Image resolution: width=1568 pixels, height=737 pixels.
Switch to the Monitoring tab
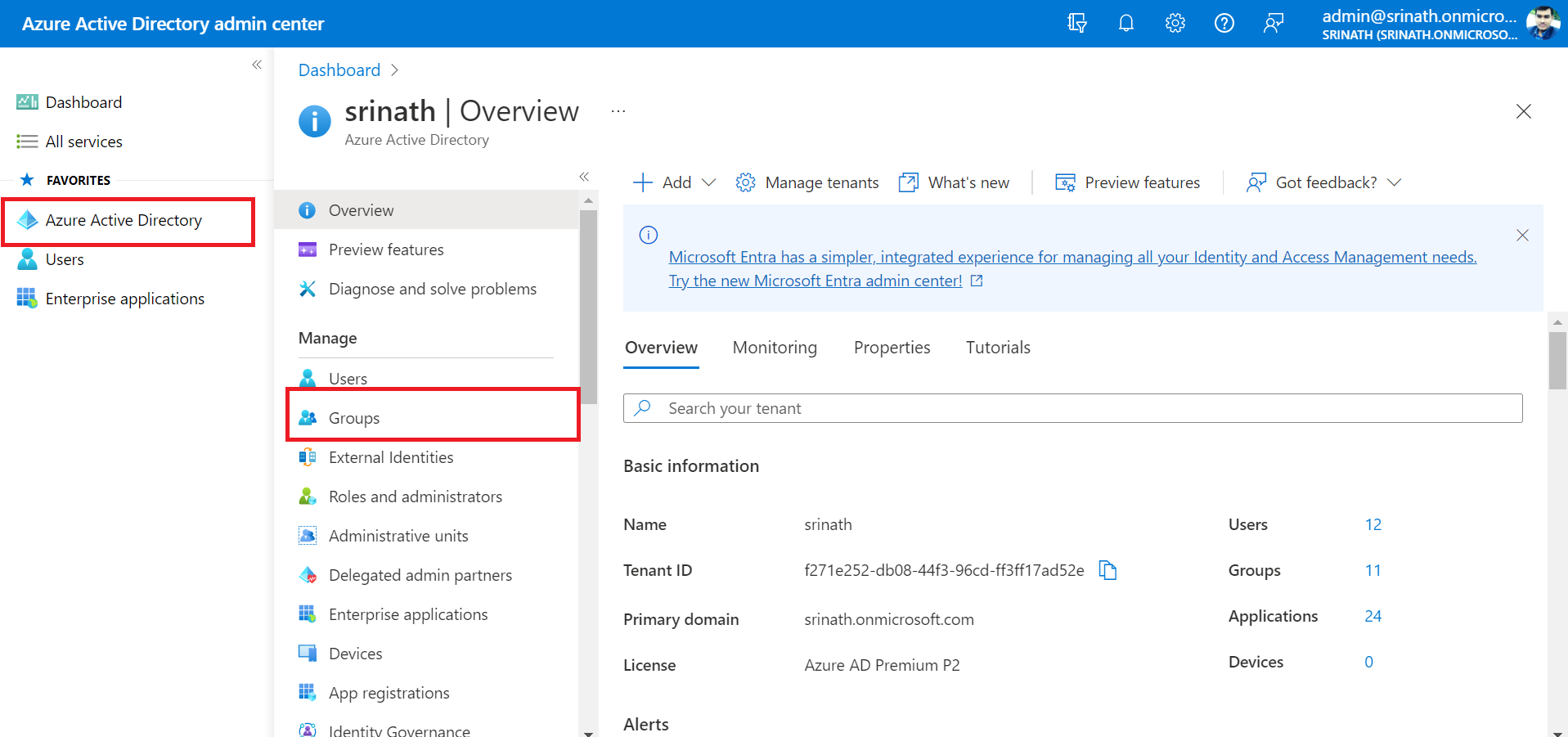(x=774, y=348)
